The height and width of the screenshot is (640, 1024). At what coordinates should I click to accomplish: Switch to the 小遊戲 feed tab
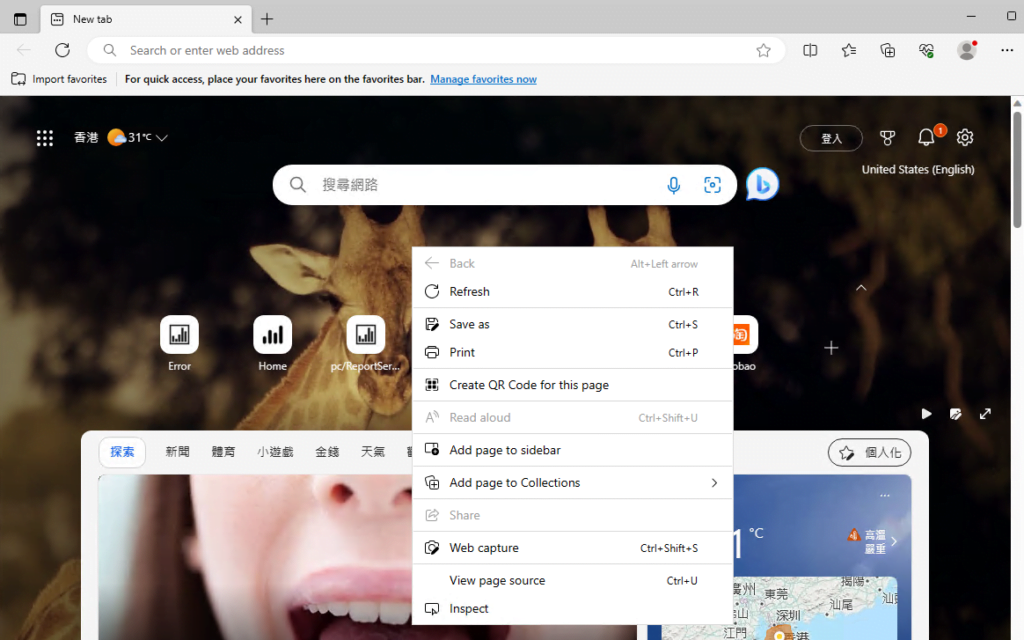click(x=275, y=452)
